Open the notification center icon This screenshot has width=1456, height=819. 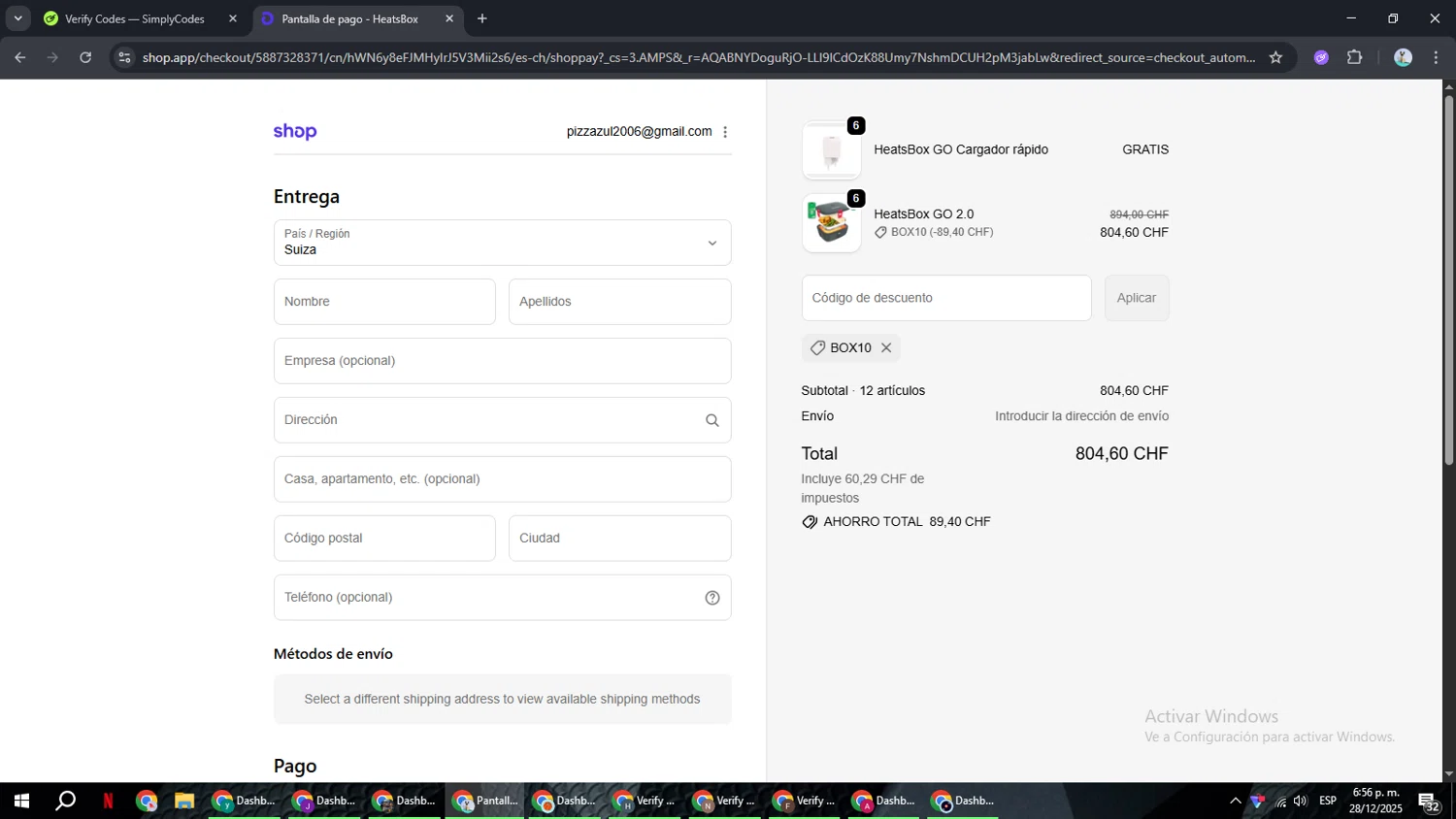pos(1429,802)
